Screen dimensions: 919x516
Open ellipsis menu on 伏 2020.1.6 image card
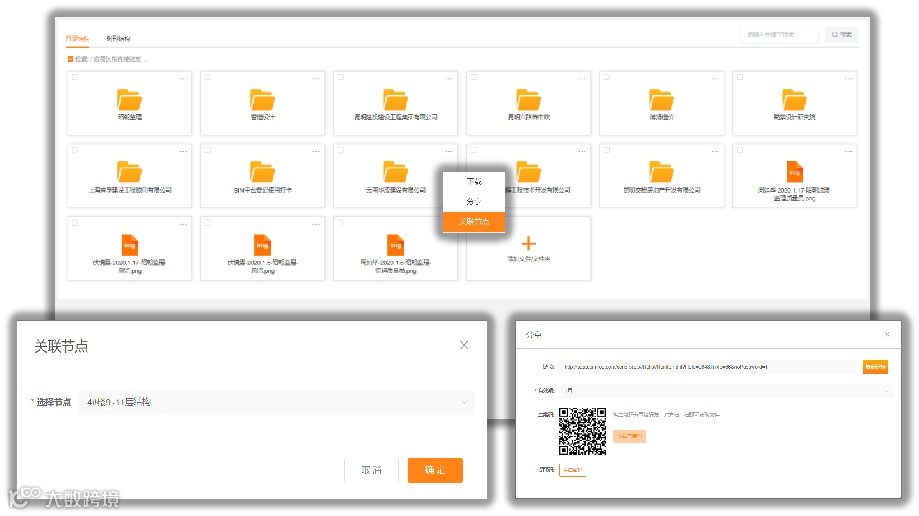[x=316, y=224]
